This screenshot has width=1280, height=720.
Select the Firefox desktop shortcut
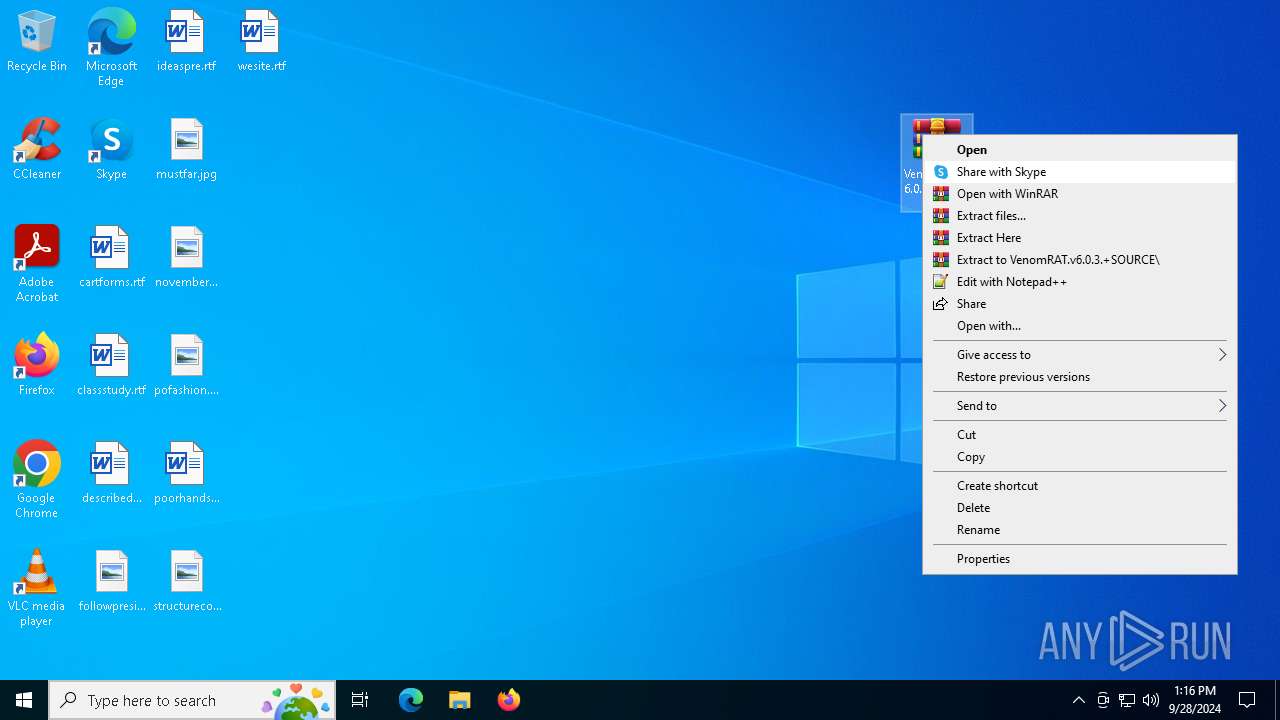[37, 365]
